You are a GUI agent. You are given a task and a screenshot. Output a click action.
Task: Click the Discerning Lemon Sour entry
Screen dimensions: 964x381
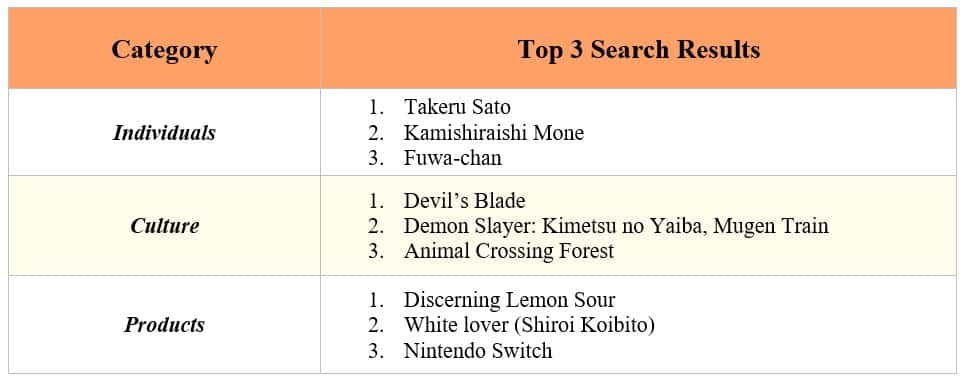pos(510,300)
